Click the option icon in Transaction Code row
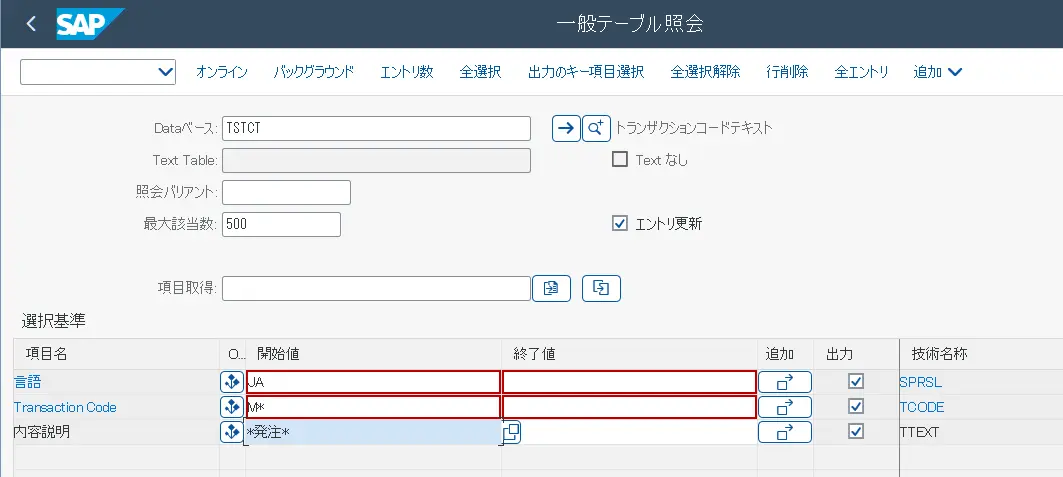 point(231,407)
